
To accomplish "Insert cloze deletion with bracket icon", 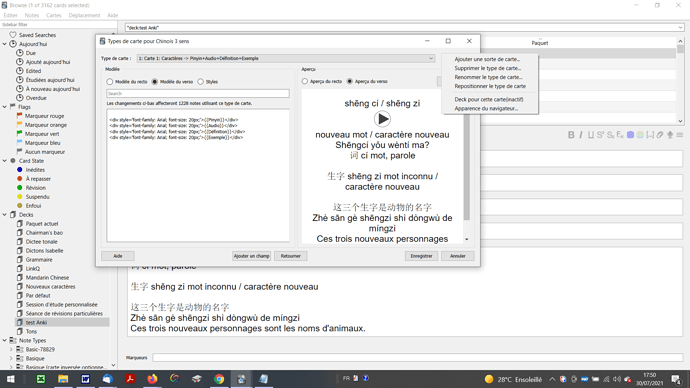I will coord(650,135).
